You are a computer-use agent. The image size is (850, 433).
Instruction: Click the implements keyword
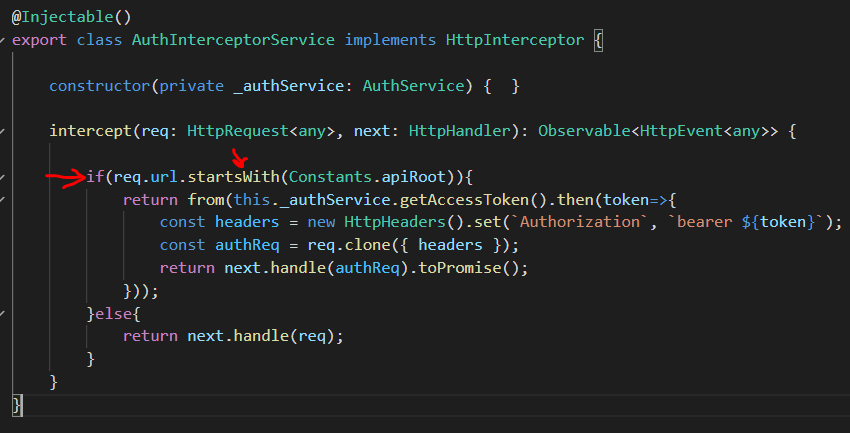point(390,40)
